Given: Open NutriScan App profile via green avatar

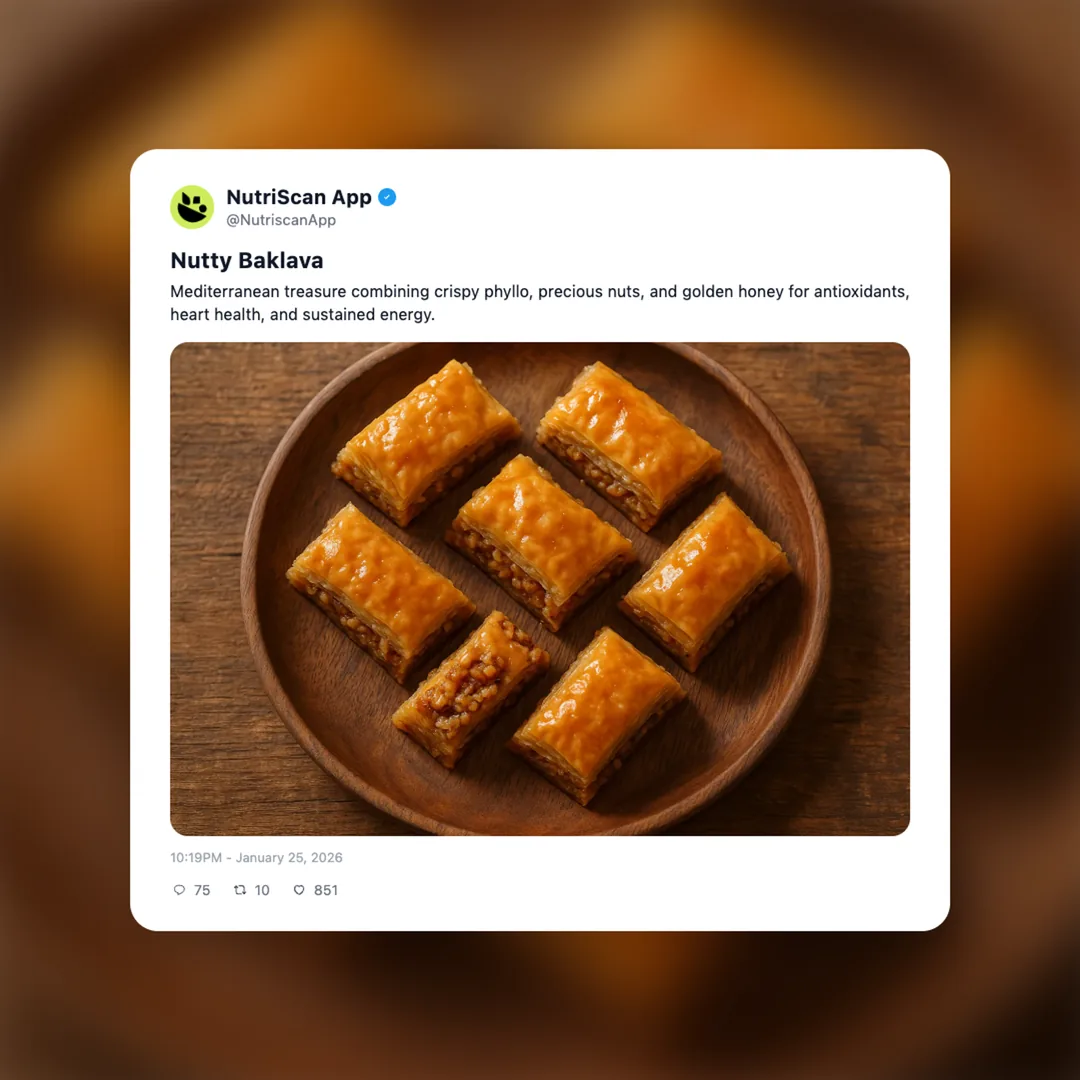Looking at the screenshot, I should (x=192, y=206).
